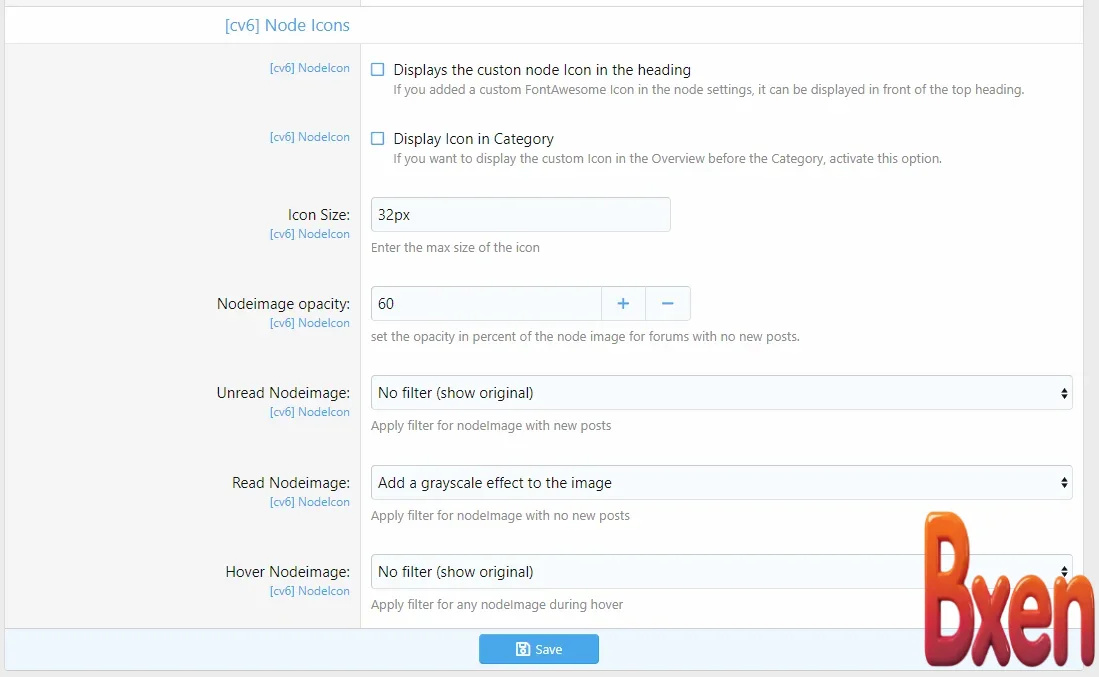Click the Icon Size input field
1099x677 pixels.
click(520, 215)
